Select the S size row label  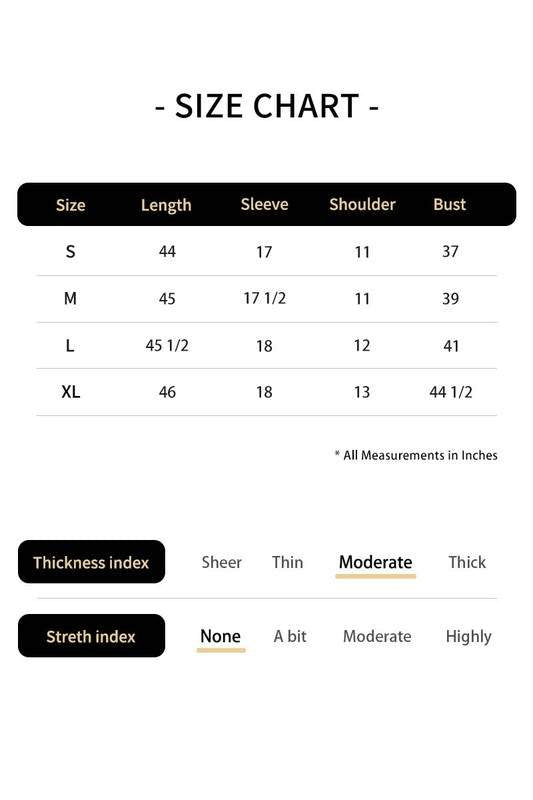pyautogui.click(x=70, y=252)
